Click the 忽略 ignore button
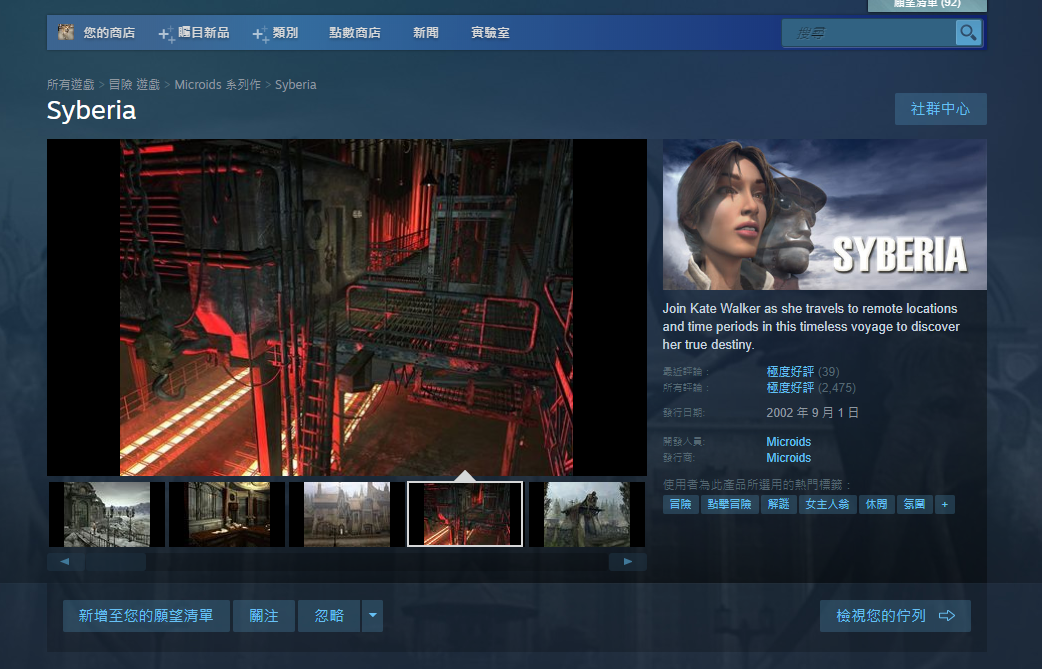The width and height of the screenshot is (1042, 669). 329,616
